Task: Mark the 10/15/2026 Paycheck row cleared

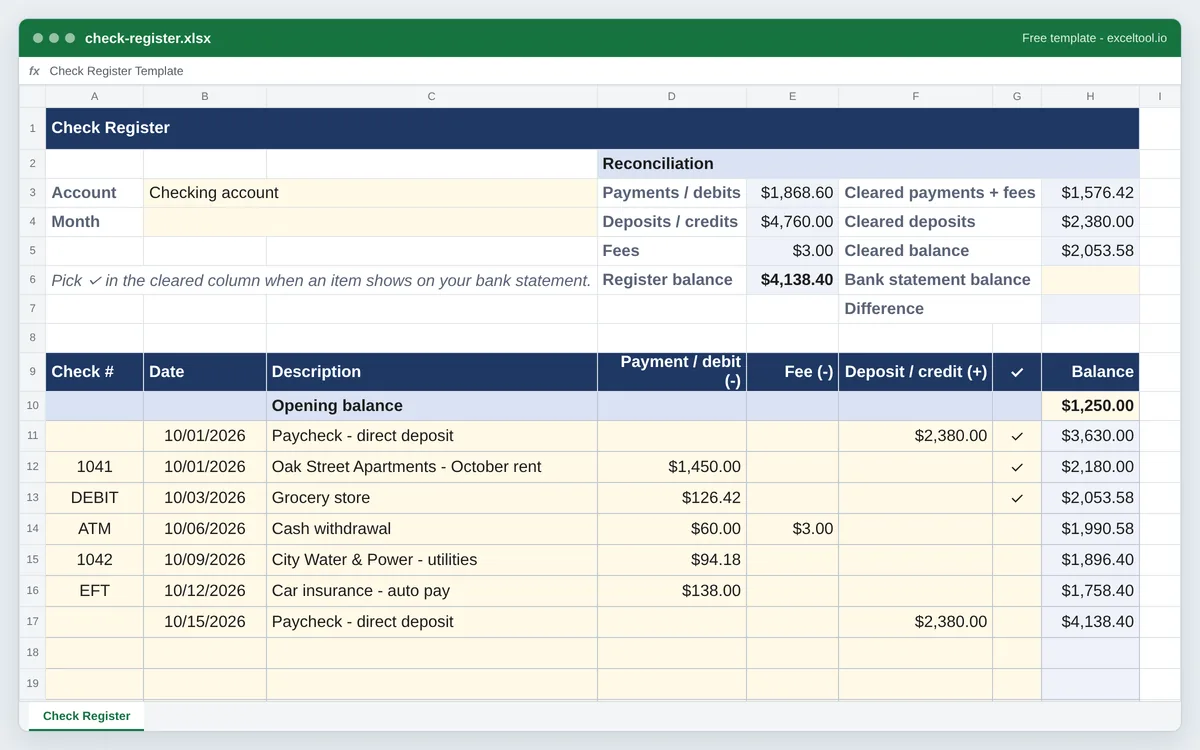Action: [1017, 622]
